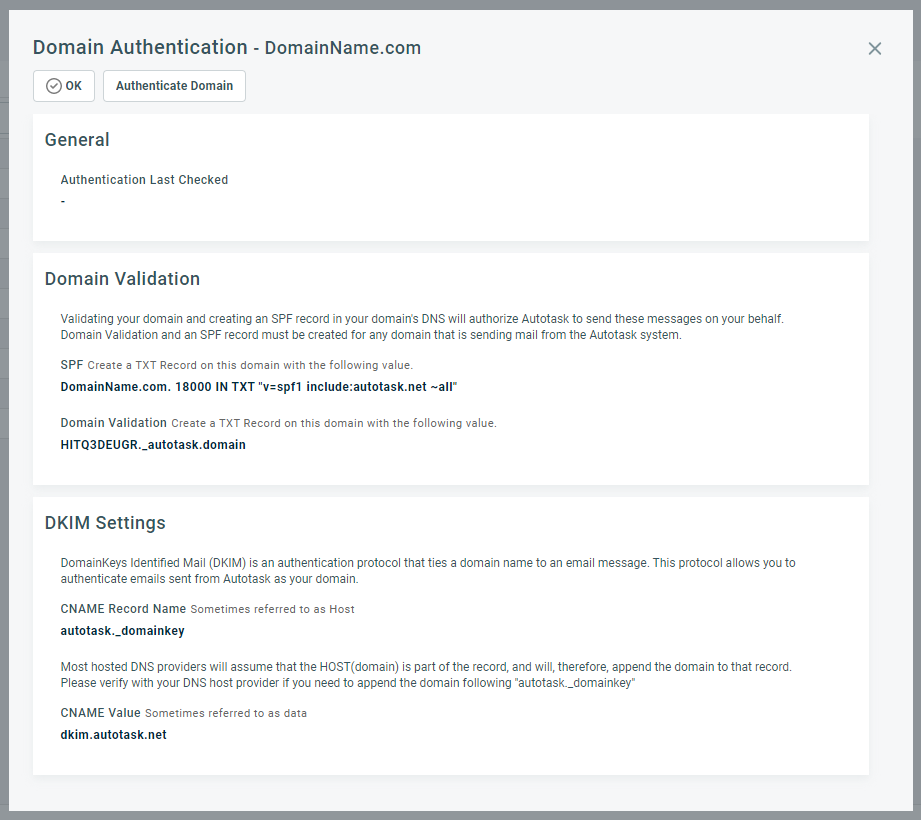Click the Authentication Last Checked label
This screenshot has height=820, width=921.
[x=144, y=180]
